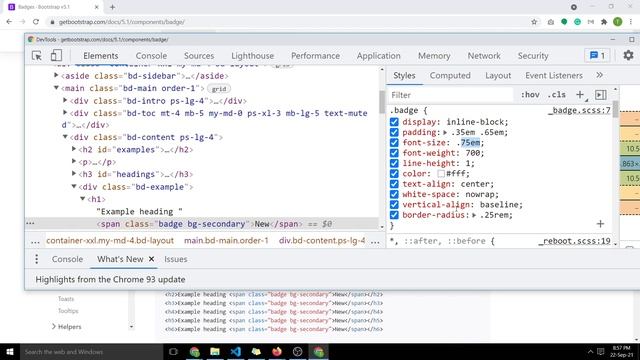Disable the line-height property
The width and height of the screenshot is (640, 360).
click(x=394, y=163)
